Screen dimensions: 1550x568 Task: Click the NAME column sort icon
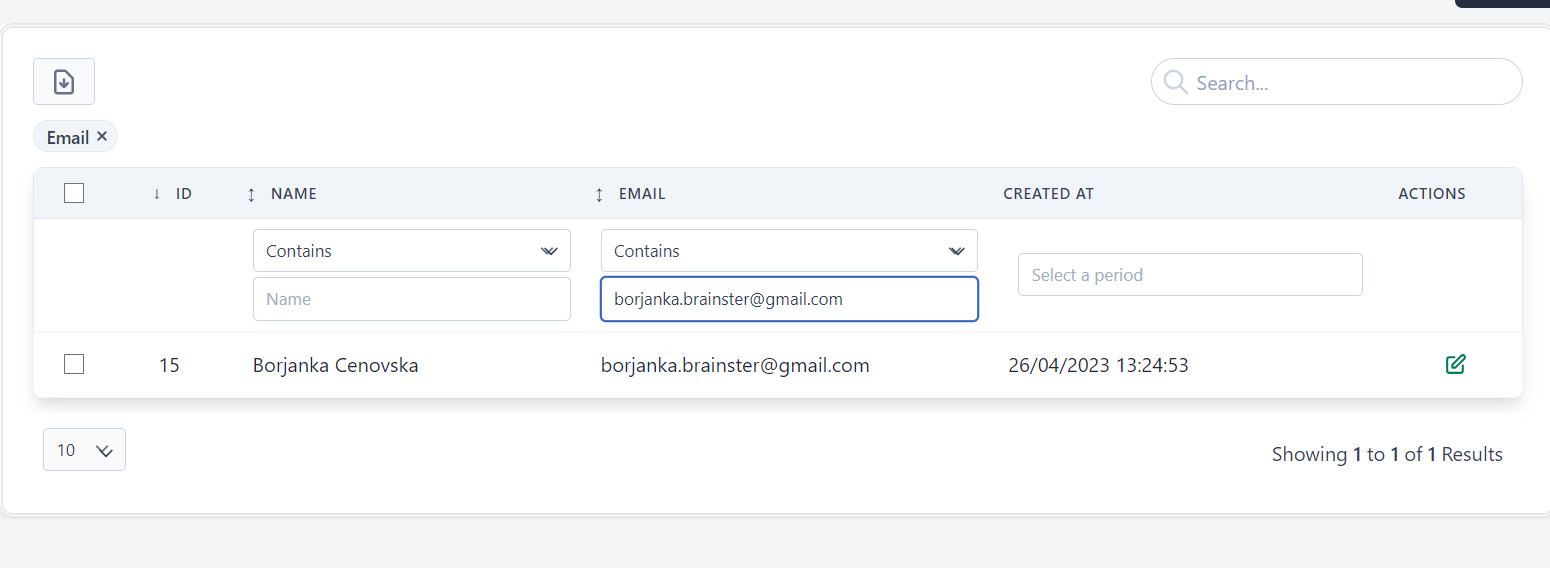click(x=252, y=195)
